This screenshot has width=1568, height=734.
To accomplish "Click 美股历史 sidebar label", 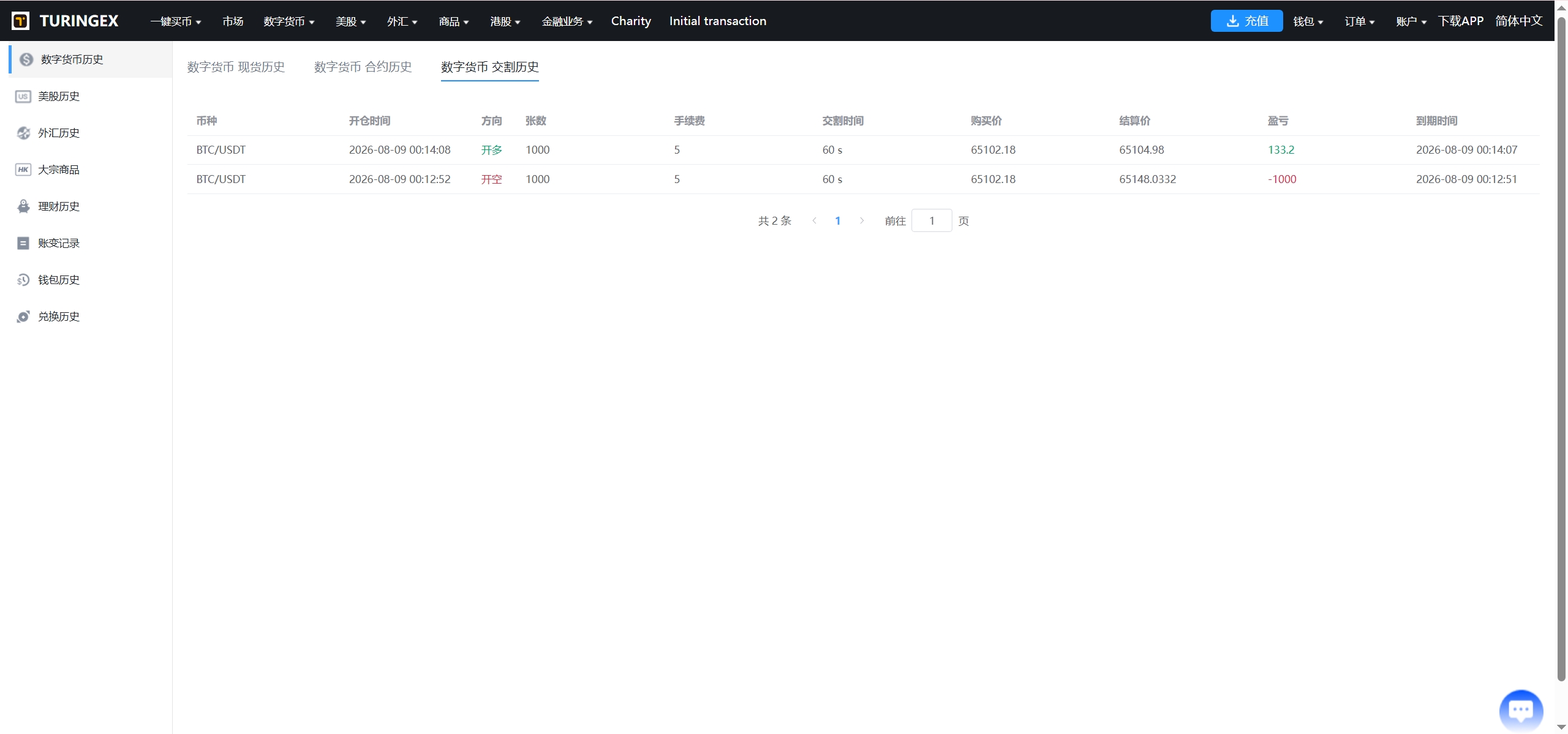I will [x=59, y=96].
